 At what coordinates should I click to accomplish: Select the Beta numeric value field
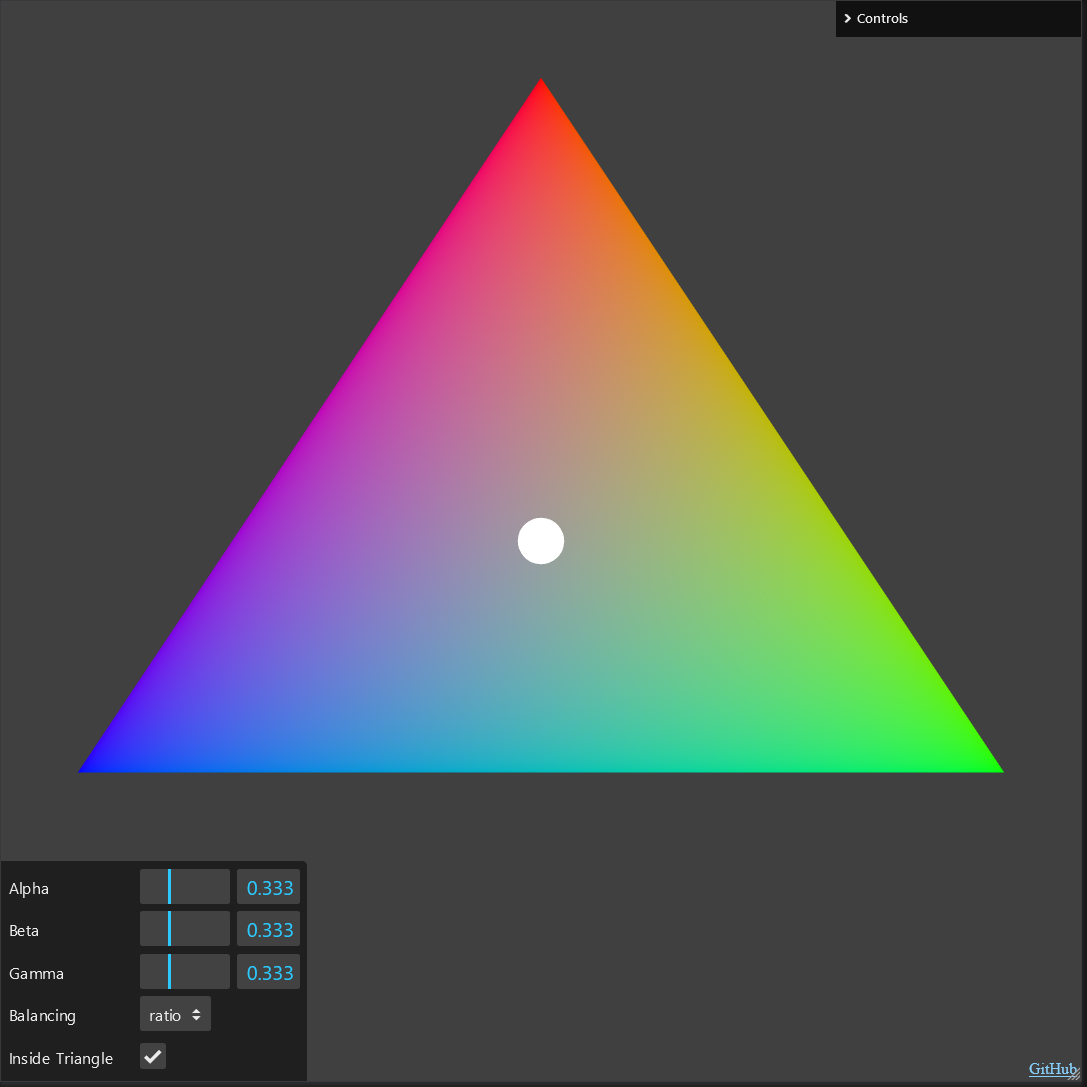point(268,928)
